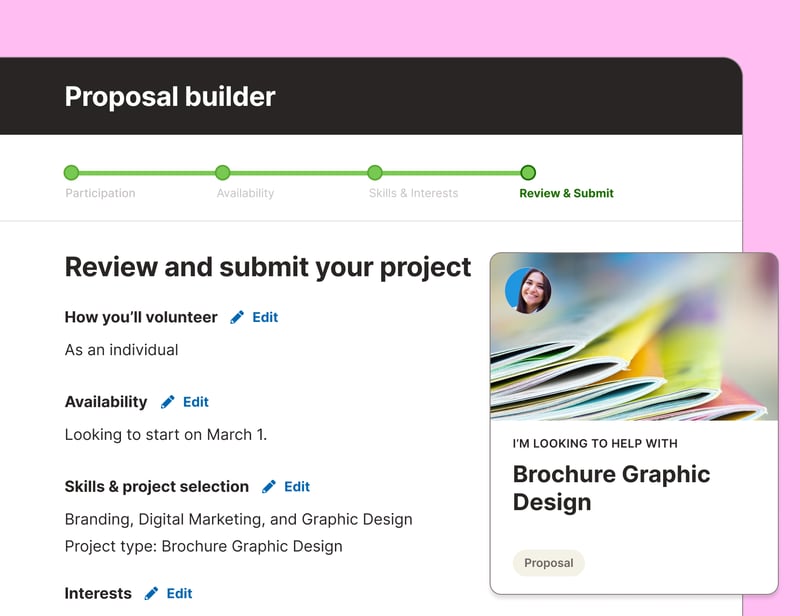
Task: Select the "Proposal" badge
Action: (549, 563)
